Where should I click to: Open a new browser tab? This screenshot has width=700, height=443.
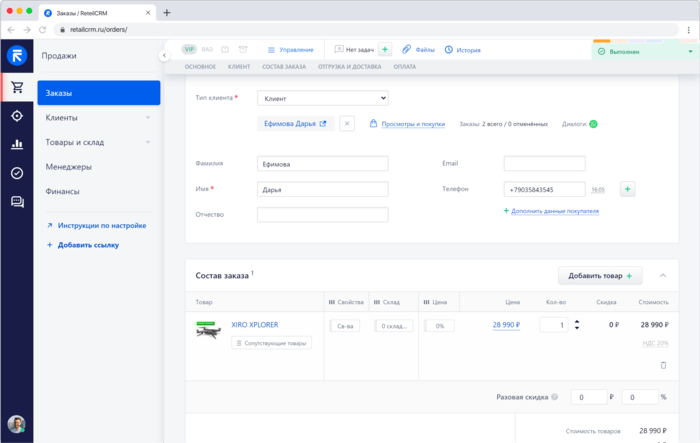click(167, 13)
